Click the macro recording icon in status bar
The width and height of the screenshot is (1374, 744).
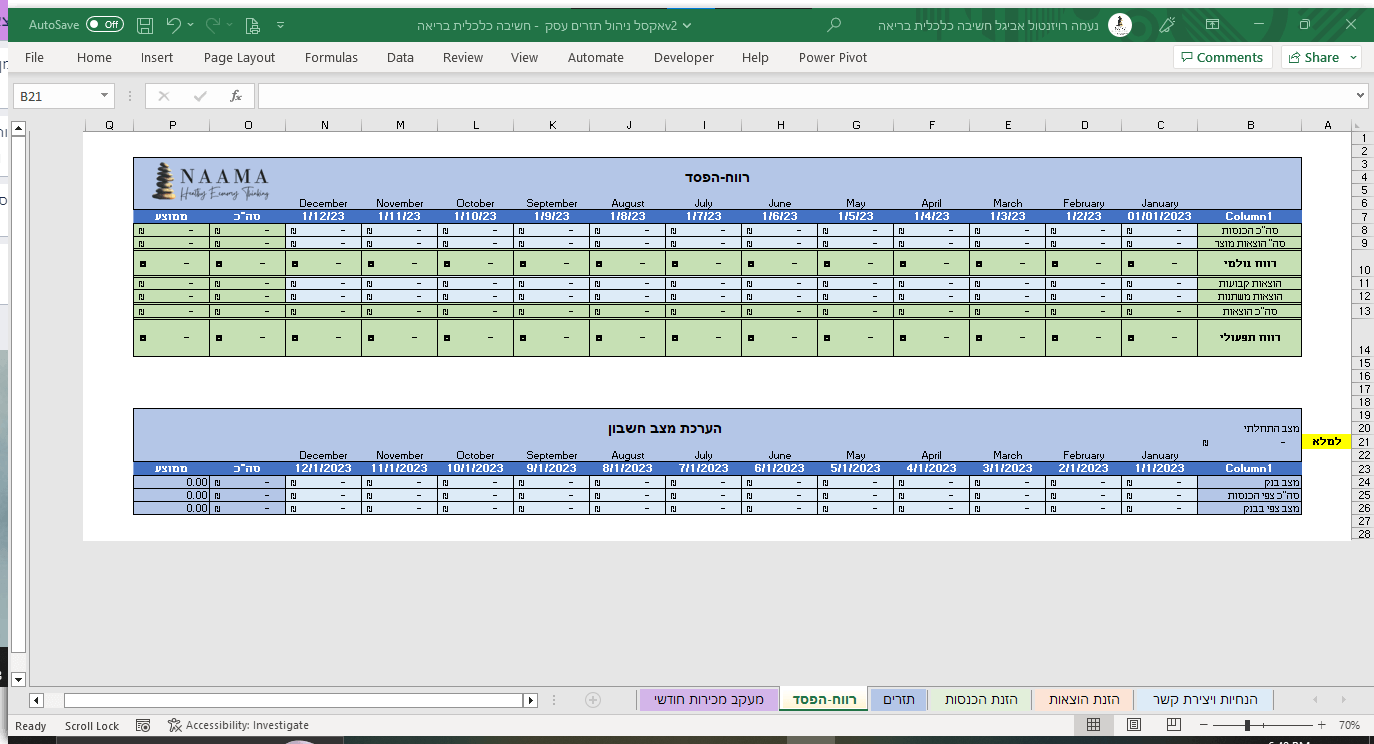coord(143,725)
